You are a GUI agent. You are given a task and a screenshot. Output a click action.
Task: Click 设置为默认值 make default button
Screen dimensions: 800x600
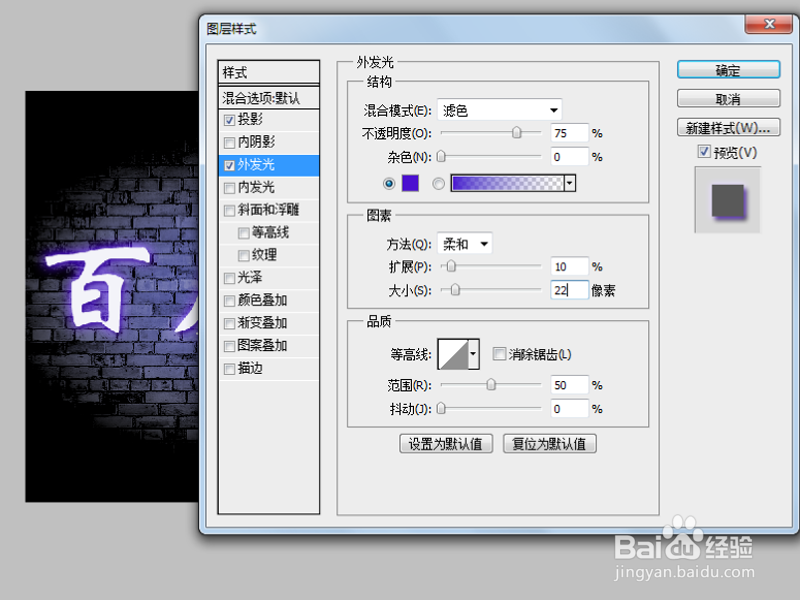[x=446, y=444]
